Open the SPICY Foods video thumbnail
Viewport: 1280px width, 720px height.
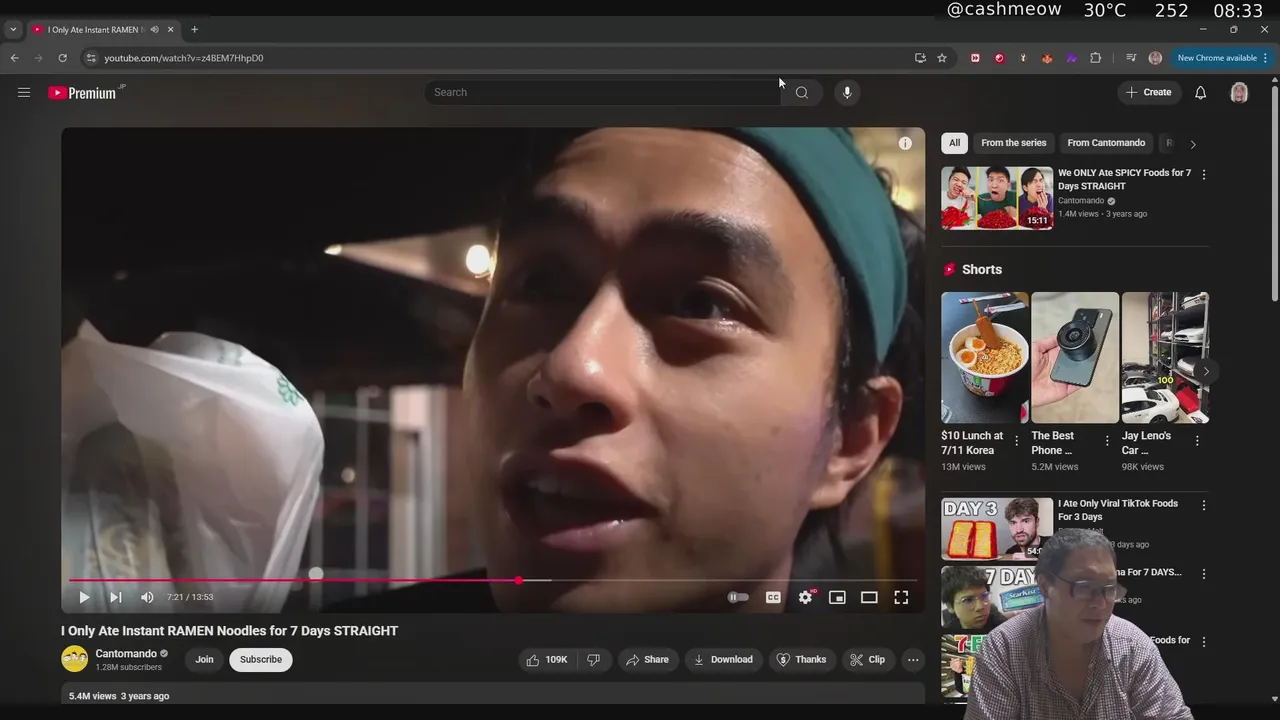point(997,198)
